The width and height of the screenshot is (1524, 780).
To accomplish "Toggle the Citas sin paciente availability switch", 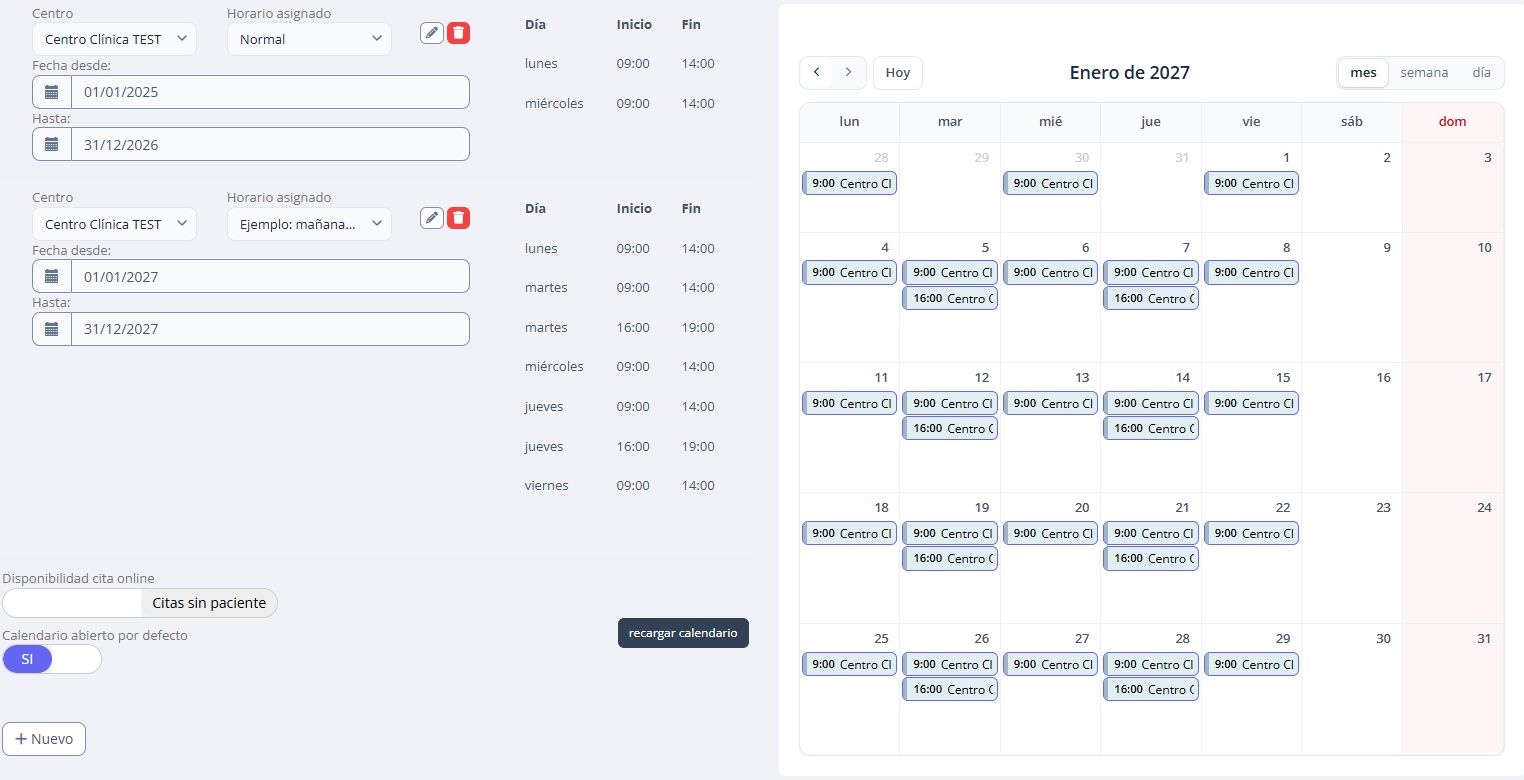I will coord(140,603).
